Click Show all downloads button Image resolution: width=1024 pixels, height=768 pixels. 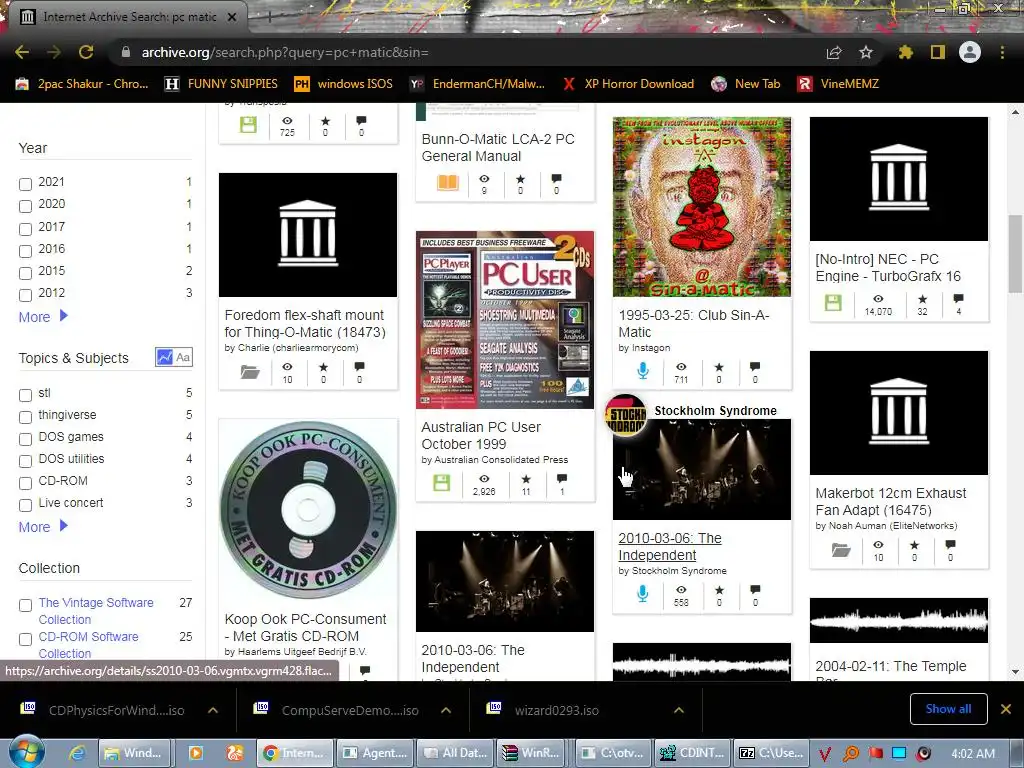[x=948, y=709]
